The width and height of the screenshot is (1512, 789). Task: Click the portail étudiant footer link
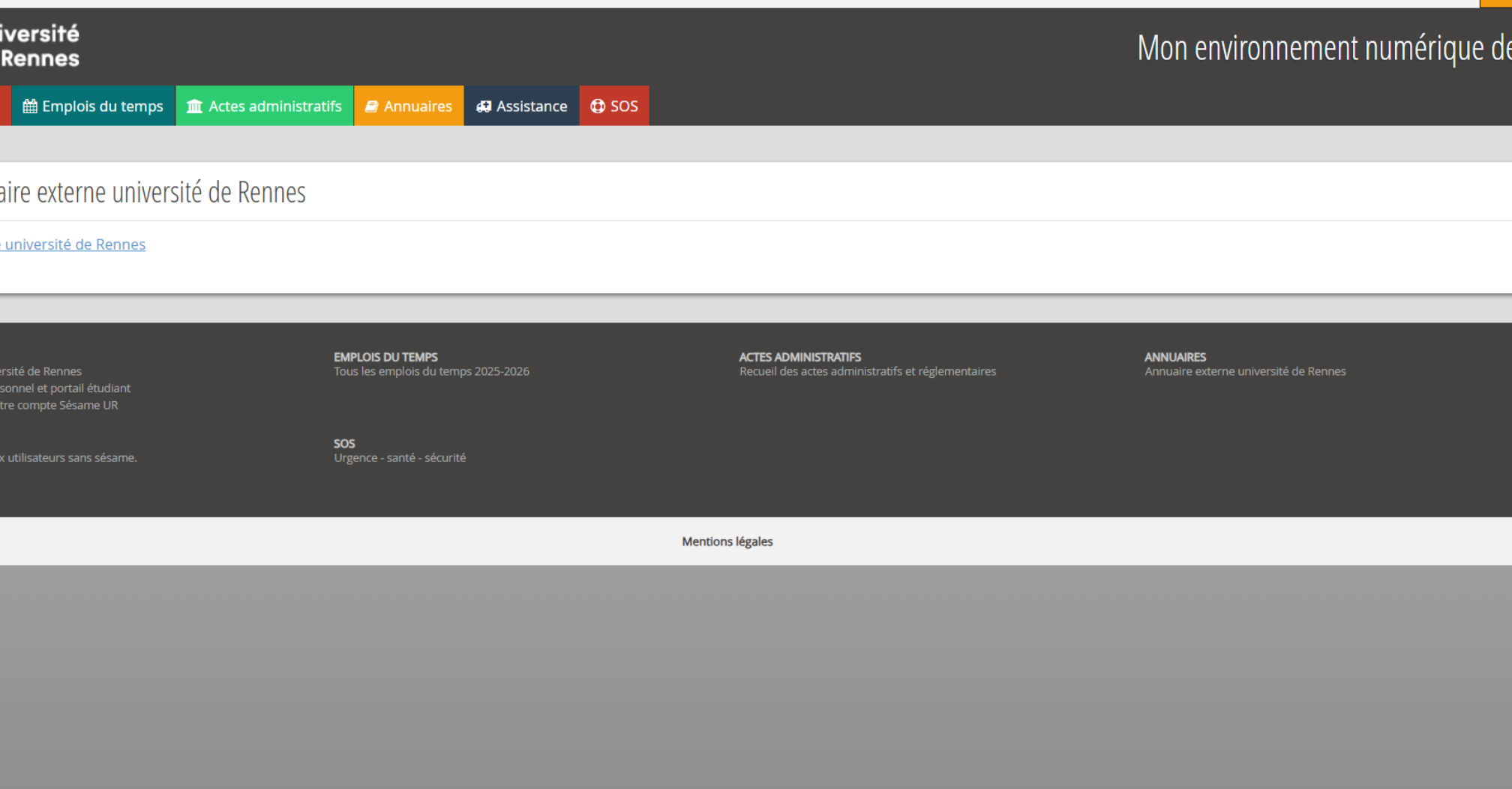pyautogui.click(x=64, y=388)
